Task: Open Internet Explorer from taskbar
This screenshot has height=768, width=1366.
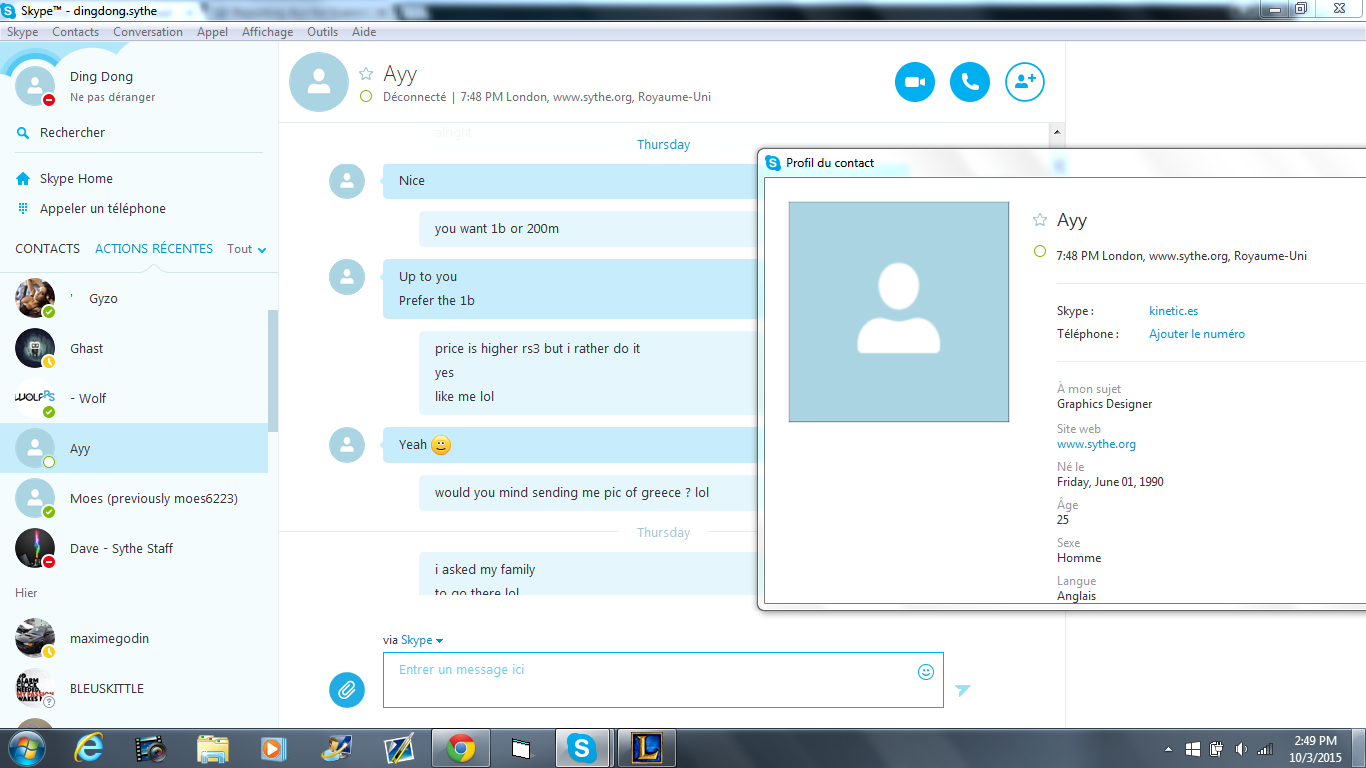Action: (90, 748)
